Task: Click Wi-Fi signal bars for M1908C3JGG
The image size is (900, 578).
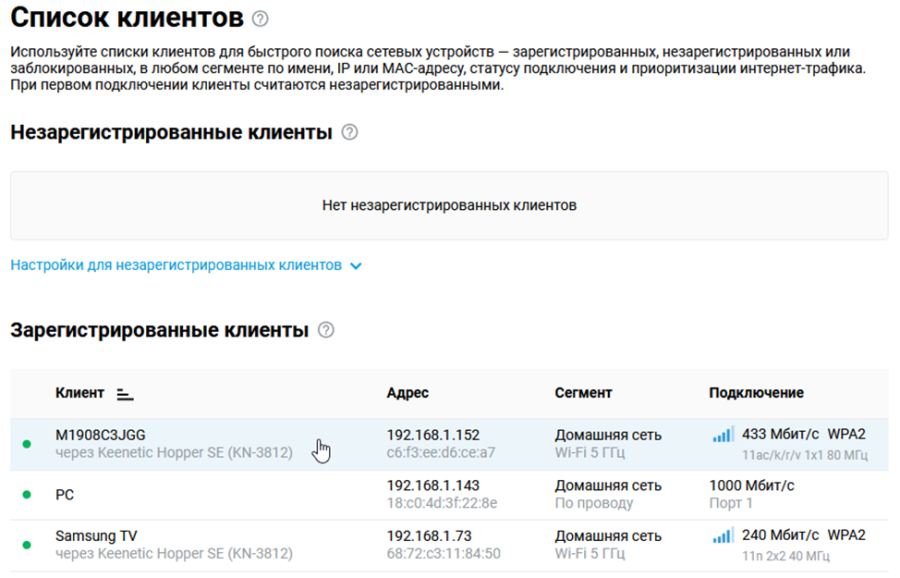Action: [723, 435]
